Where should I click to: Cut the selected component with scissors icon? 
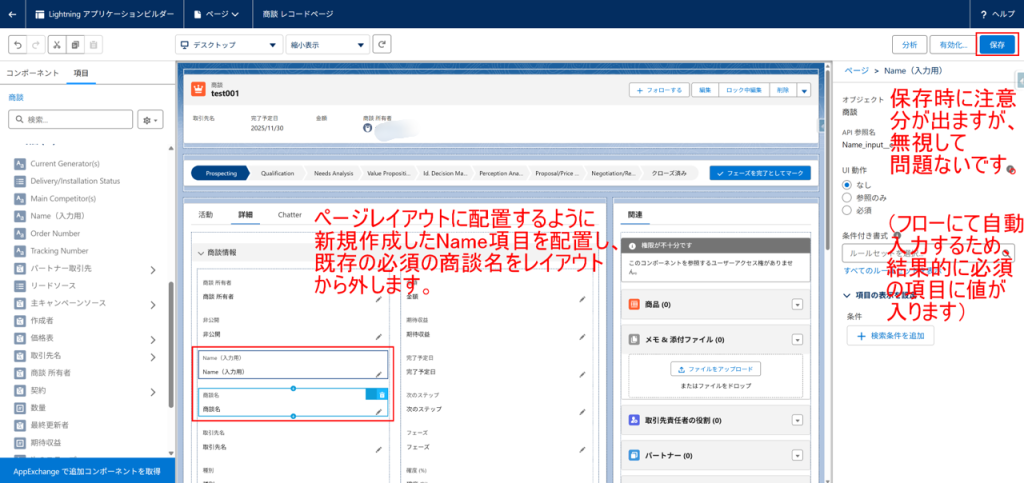57,45
